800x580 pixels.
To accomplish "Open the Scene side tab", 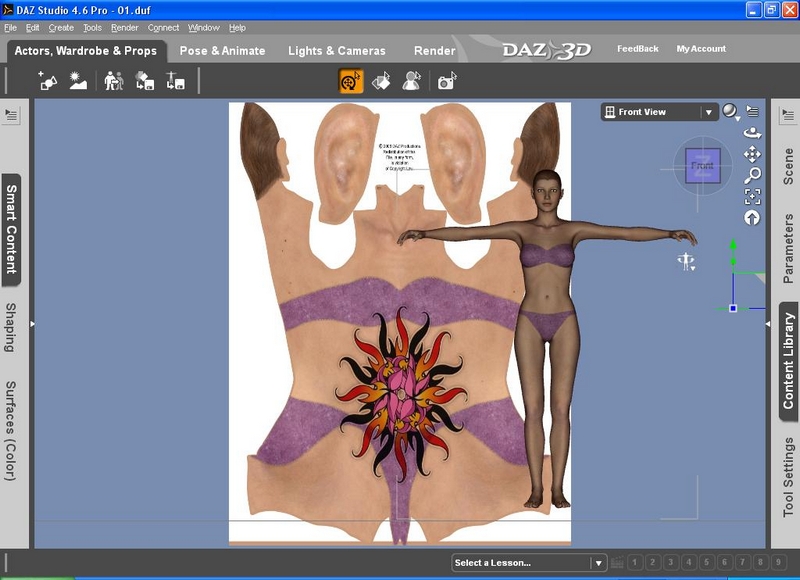I will point(788,166).
